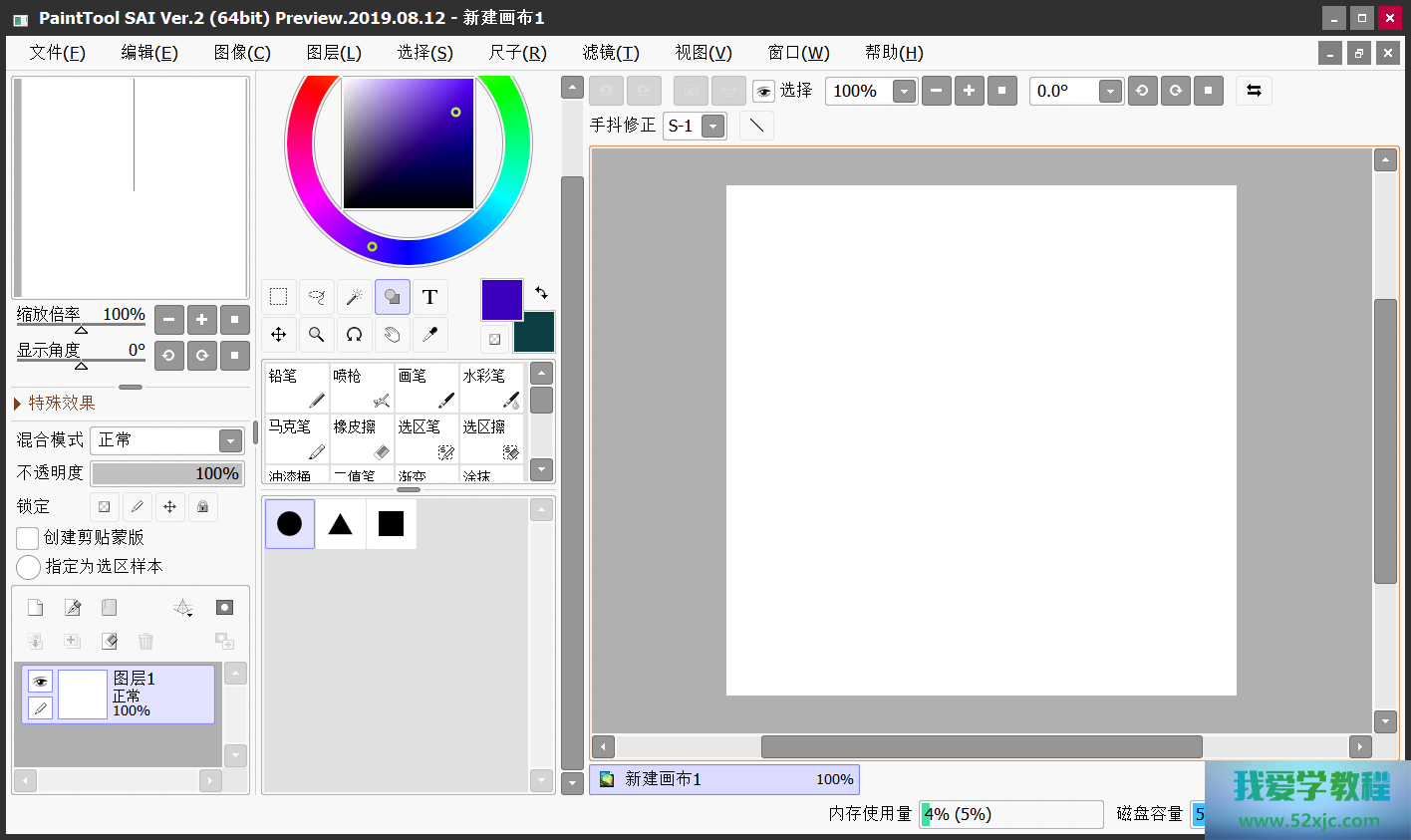Viewport: 1411px width, 840px height.
Task: Enable the 创建剪贴蒙版 checkbox
Action: [28, 538]
